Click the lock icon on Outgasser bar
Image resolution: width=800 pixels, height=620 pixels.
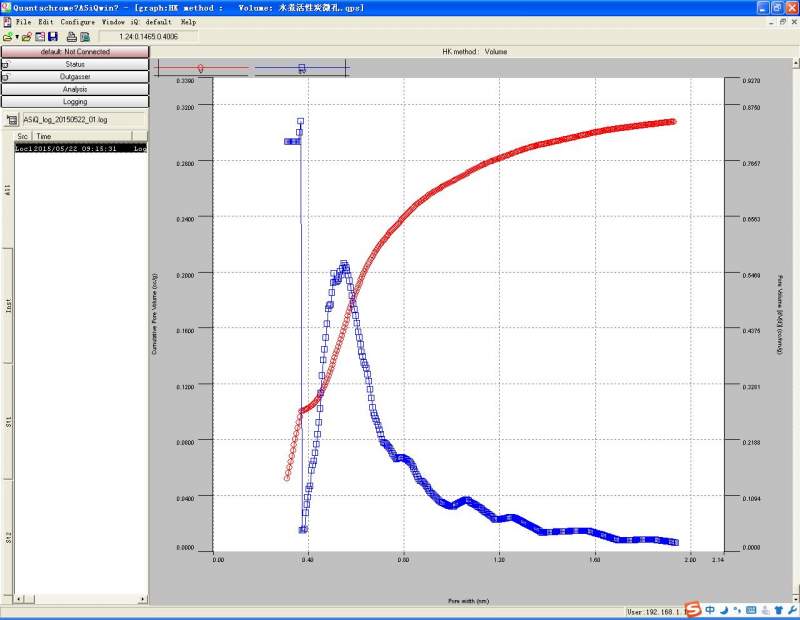[x=6, y=77]
